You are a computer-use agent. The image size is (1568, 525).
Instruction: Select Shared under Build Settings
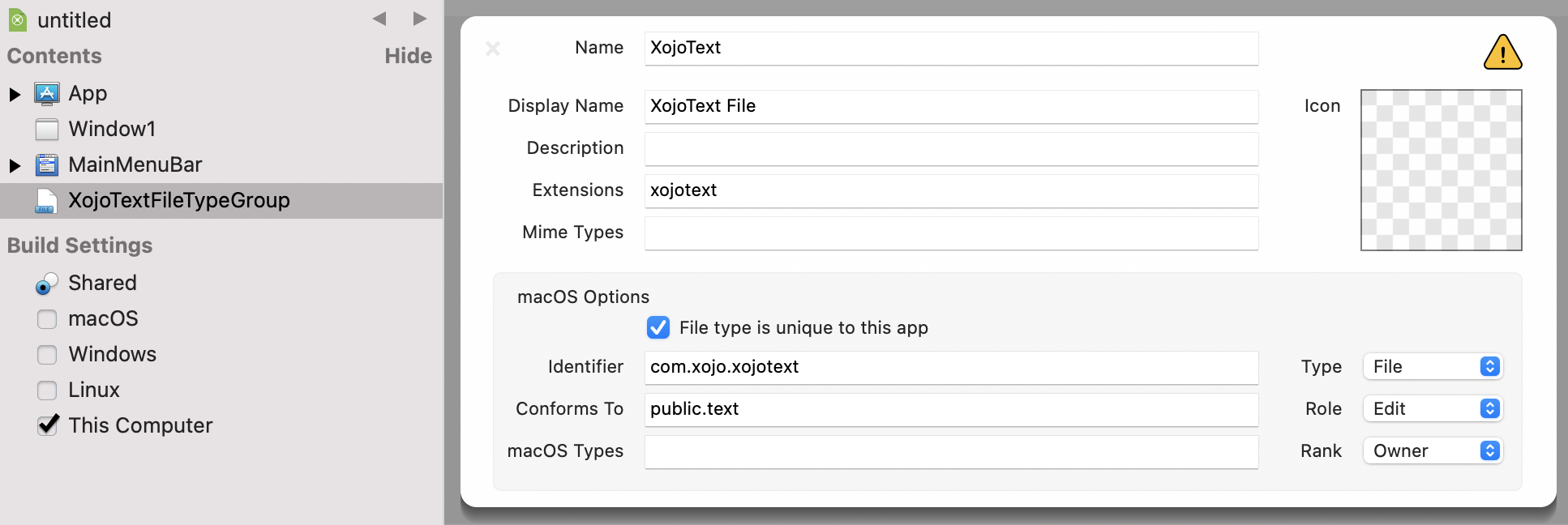click(x=102, y=283)
